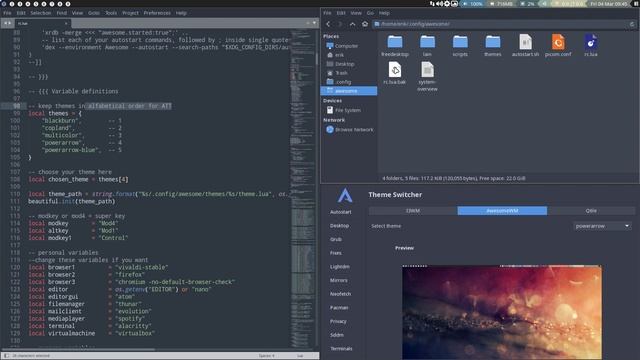
Task: Switch to first workspace tag
Action: 4,4
